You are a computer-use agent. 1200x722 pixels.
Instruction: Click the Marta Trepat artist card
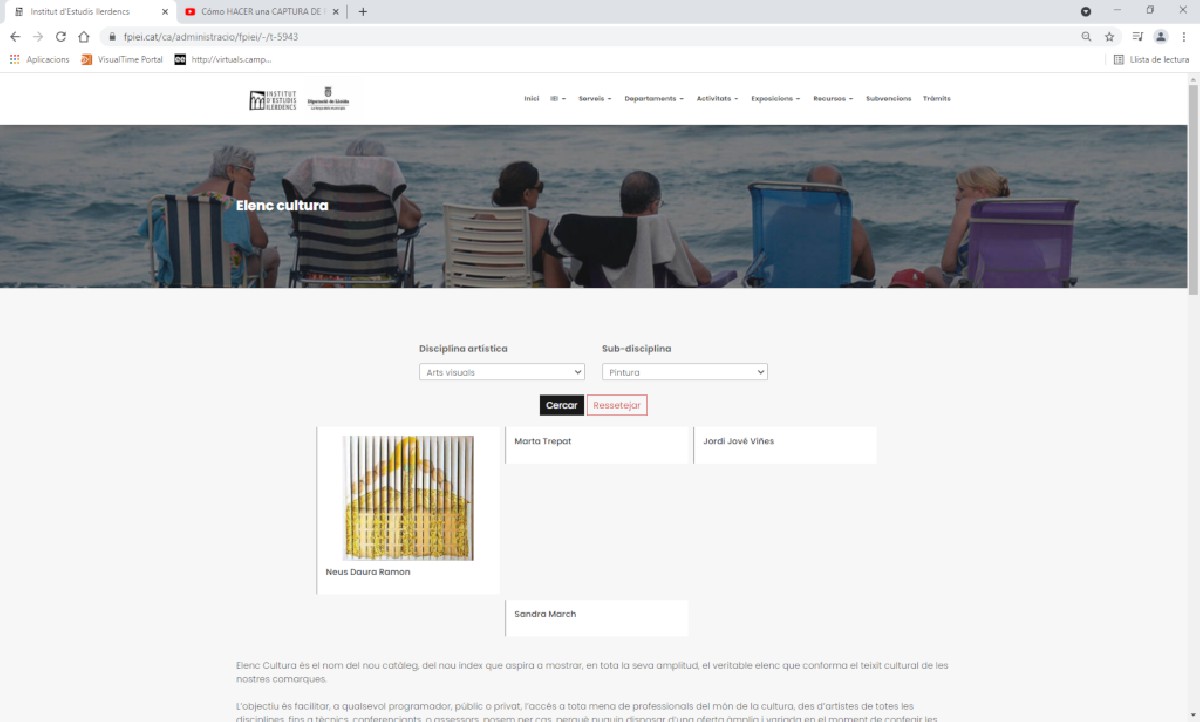click(598, 445)
